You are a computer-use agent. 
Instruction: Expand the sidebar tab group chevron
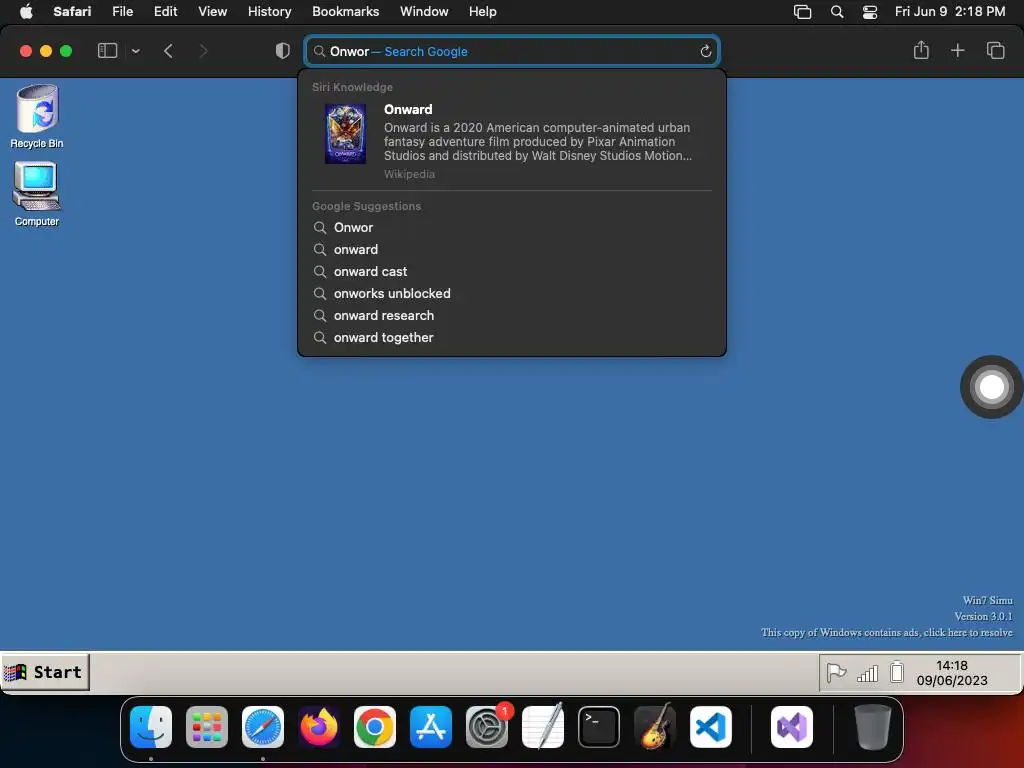pyautogui.click(x=135, y=51)
